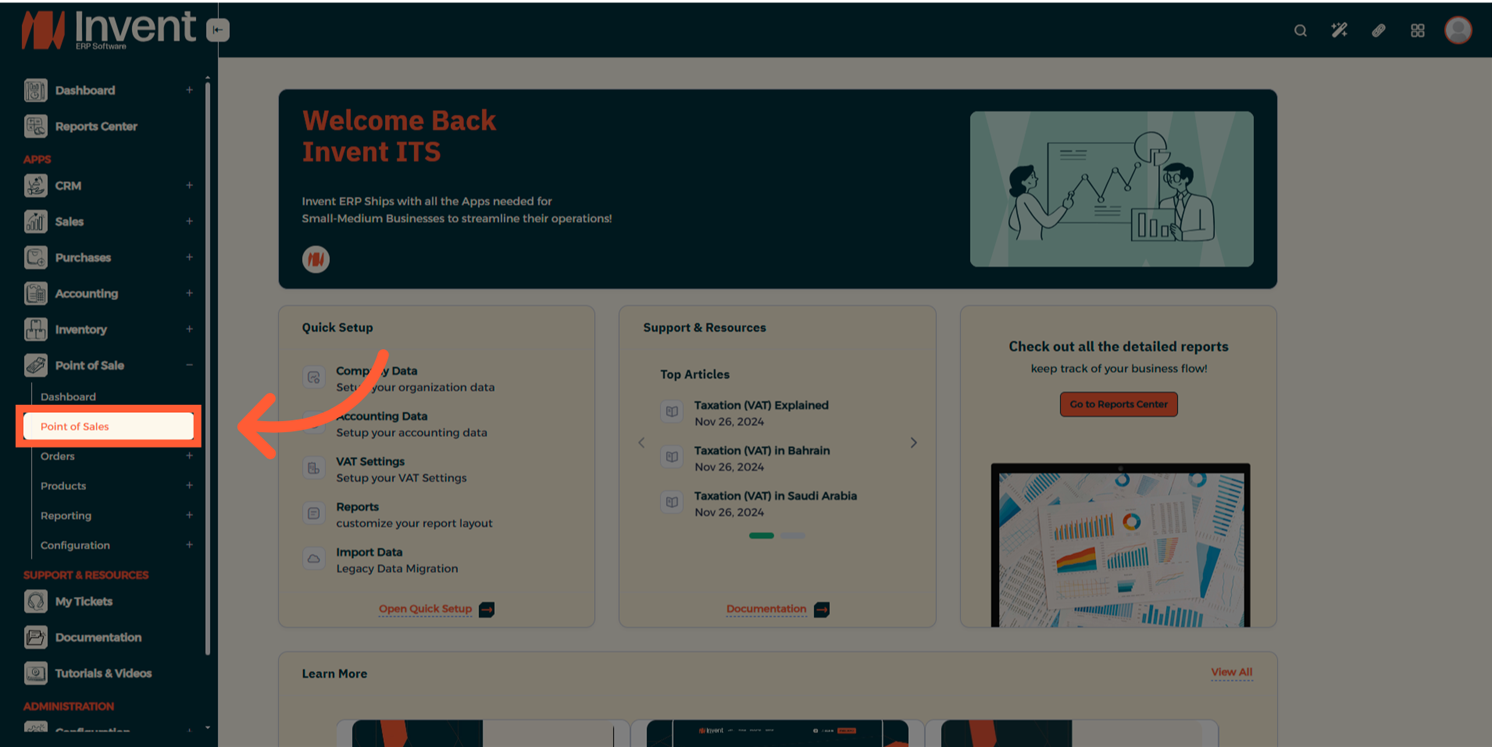Viewport: 1492px width, 747px height.
Task: View All in Learn More section
Action: point(1231,672)
